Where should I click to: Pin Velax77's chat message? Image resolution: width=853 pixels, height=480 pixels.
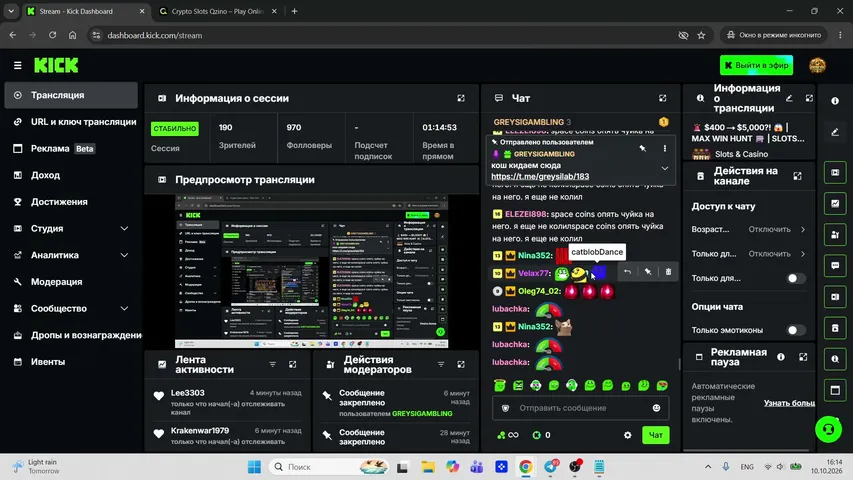648,272
